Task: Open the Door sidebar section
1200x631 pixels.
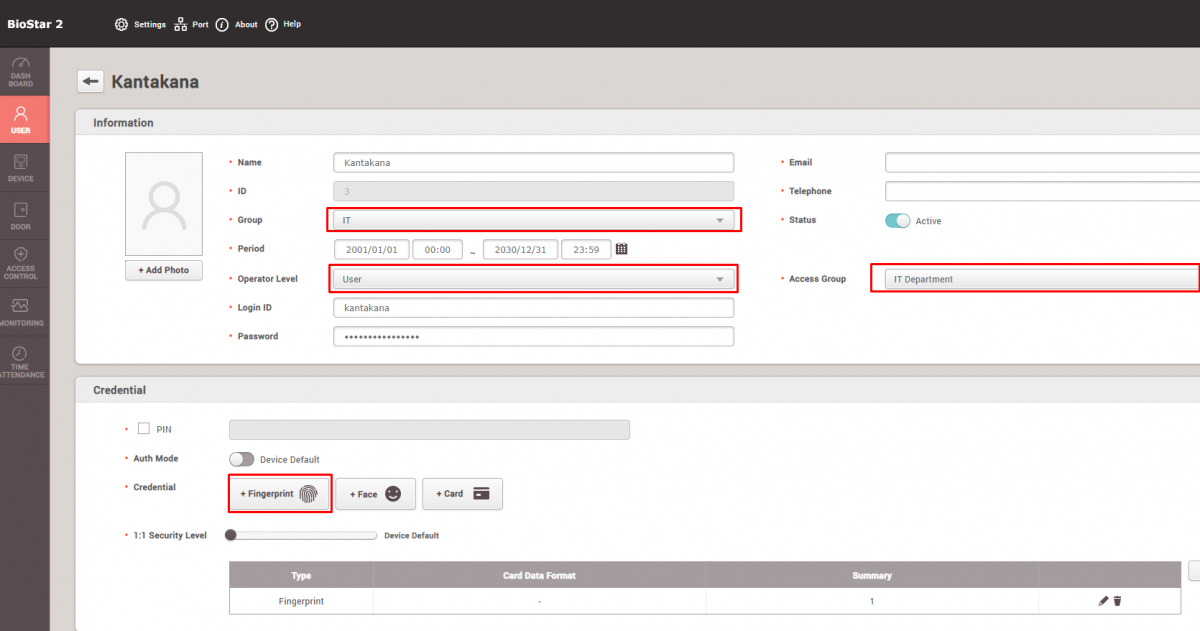Action: tap(21, 216)
